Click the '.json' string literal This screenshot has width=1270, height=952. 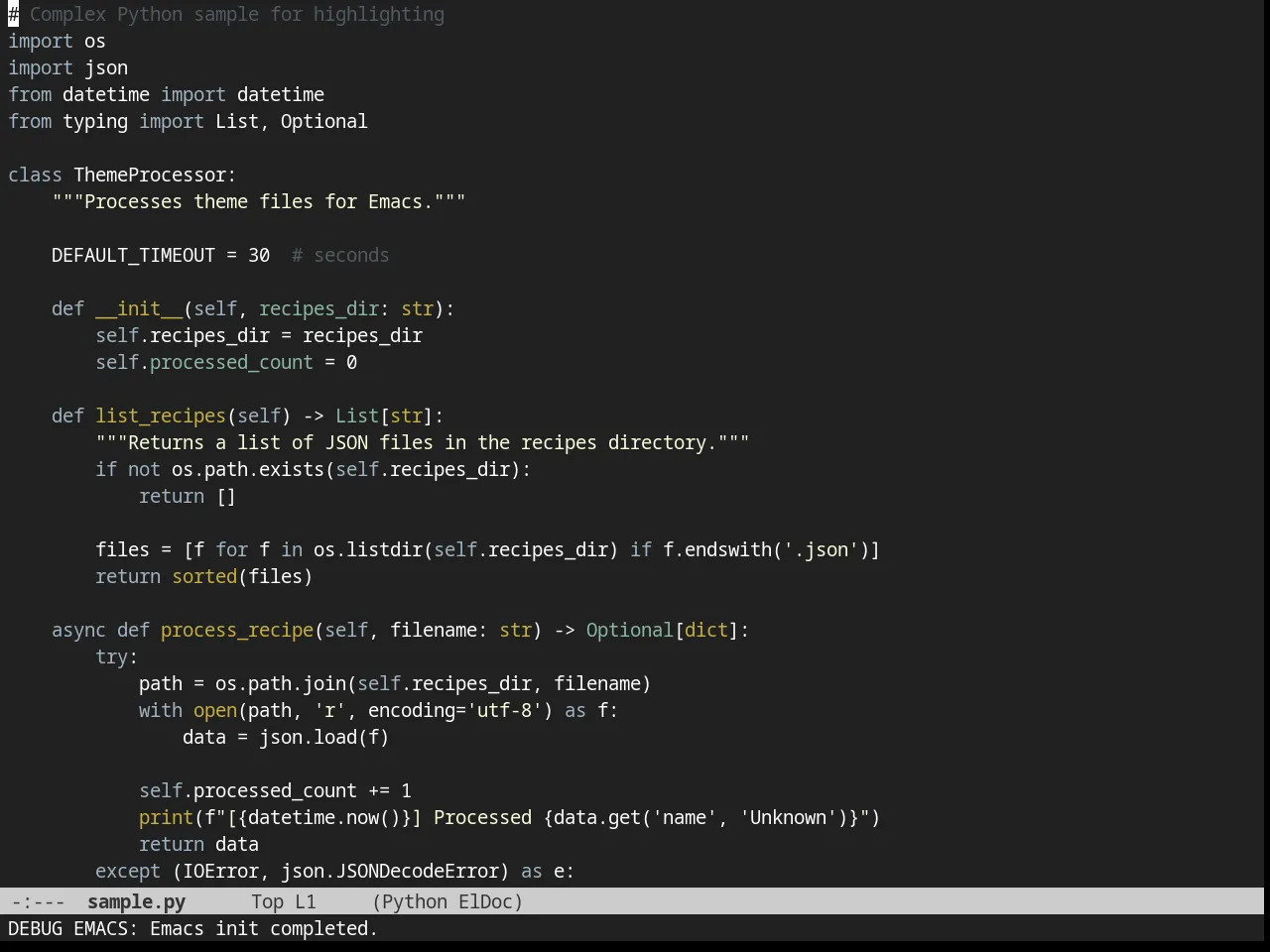(821, 550)
